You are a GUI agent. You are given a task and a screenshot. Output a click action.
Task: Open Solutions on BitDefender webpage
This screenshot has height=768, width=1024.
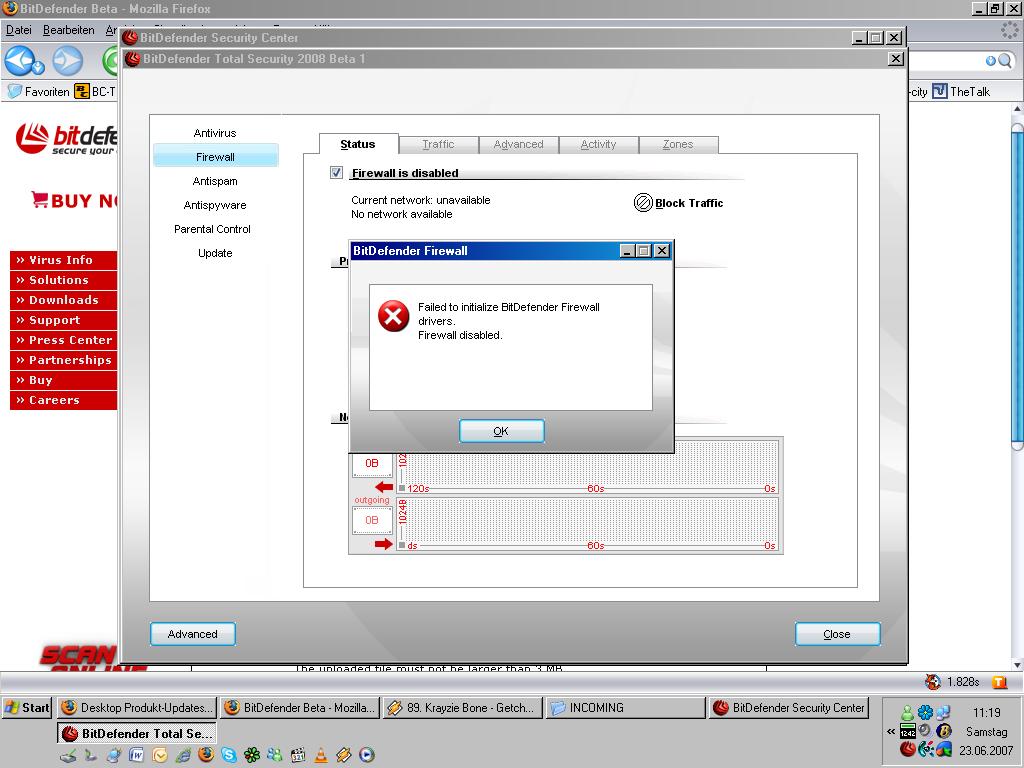(63, 280)
